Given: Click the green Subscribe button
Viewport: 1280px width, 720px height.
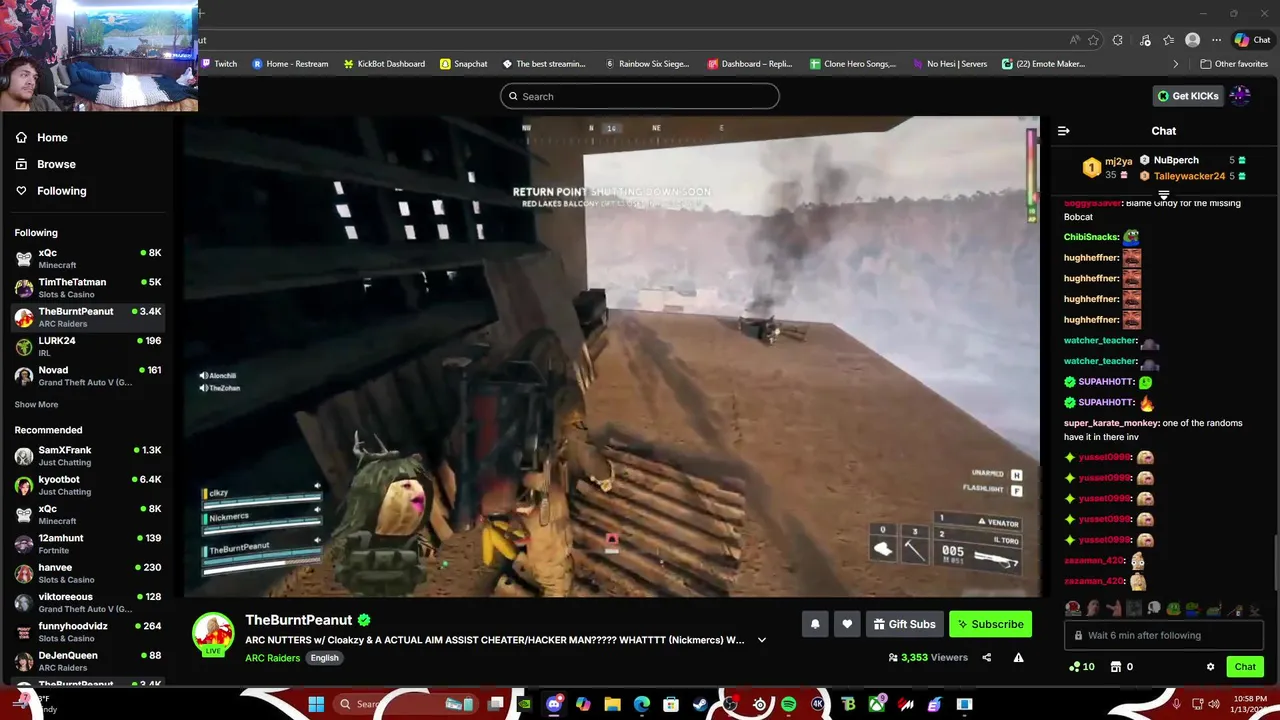Looking at the screenshot, I should tap(990, 624).
